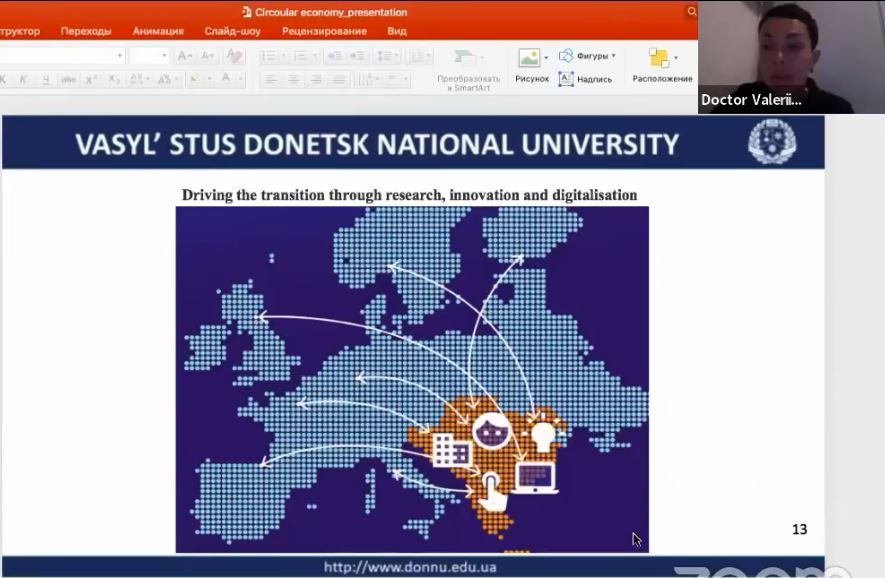Viewport: 885px width, 578px height.
Task: Click the Circoular economy_presentation title
Action: pyautogui.click(x=331, y=12)
